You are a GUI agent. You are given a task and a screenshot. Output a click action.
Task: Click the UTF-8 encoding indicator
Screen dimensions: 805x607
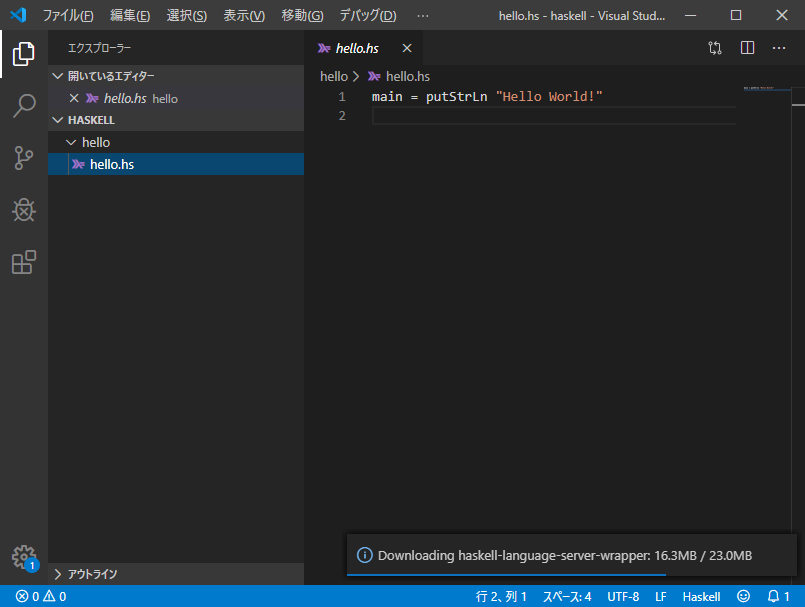[x=623, y=596]
